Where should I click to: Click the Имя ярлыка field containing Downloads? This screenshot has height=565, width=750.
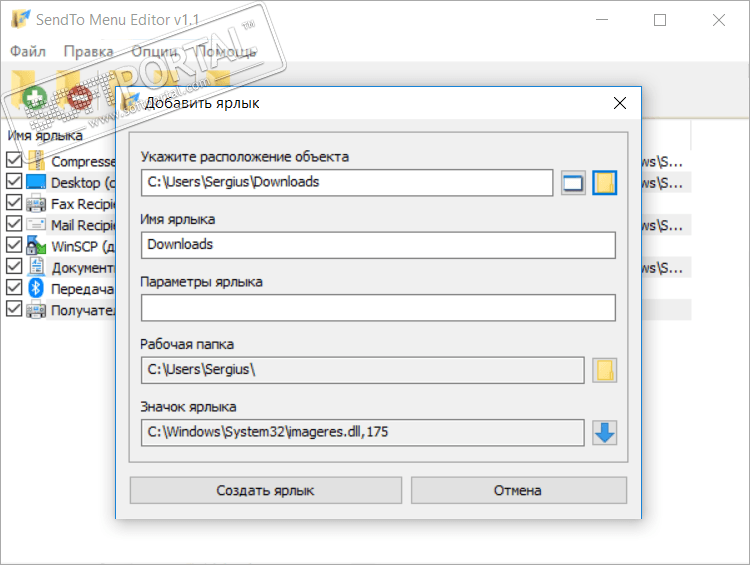378,245
